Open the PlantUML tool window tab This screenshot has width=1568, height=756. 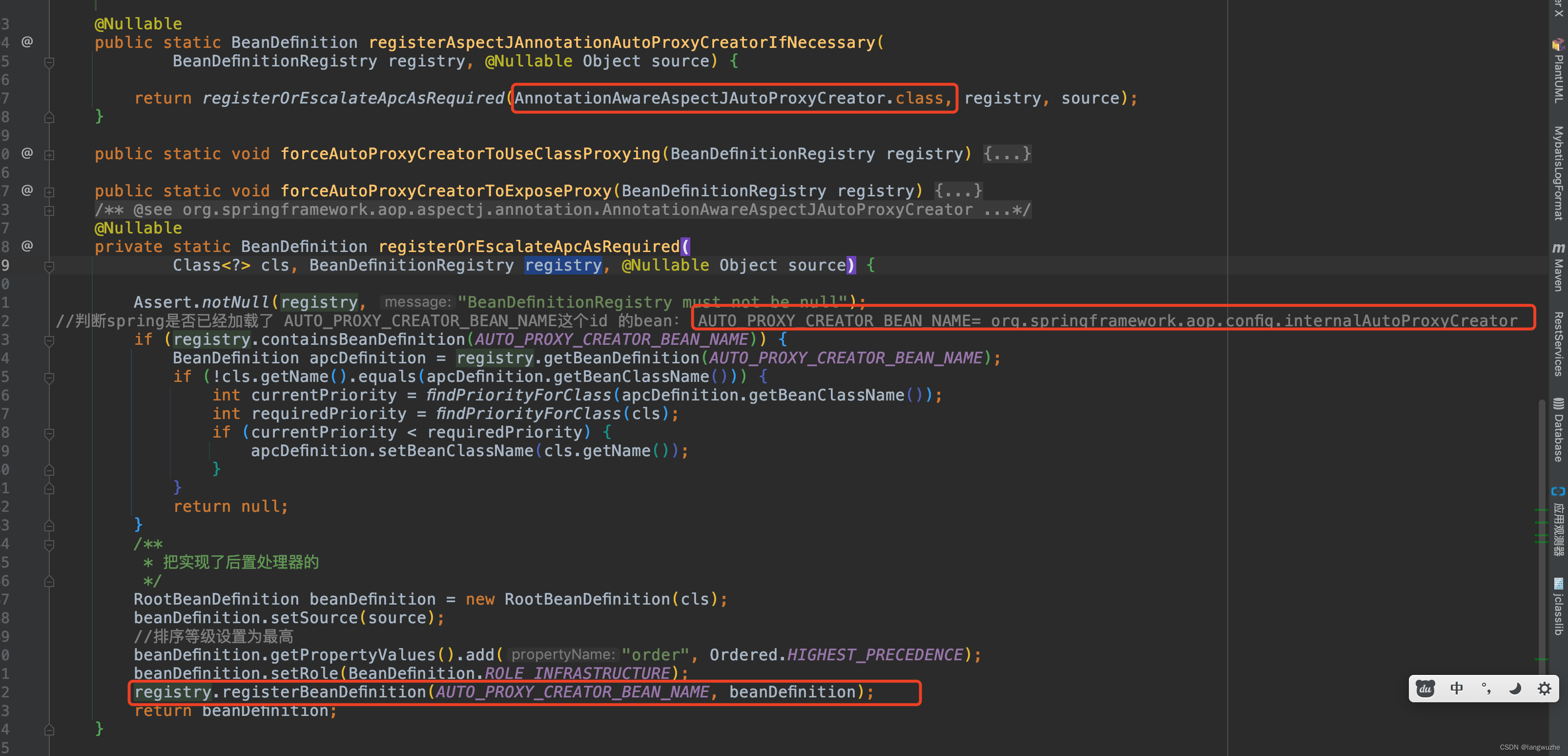click(1558, 71)
